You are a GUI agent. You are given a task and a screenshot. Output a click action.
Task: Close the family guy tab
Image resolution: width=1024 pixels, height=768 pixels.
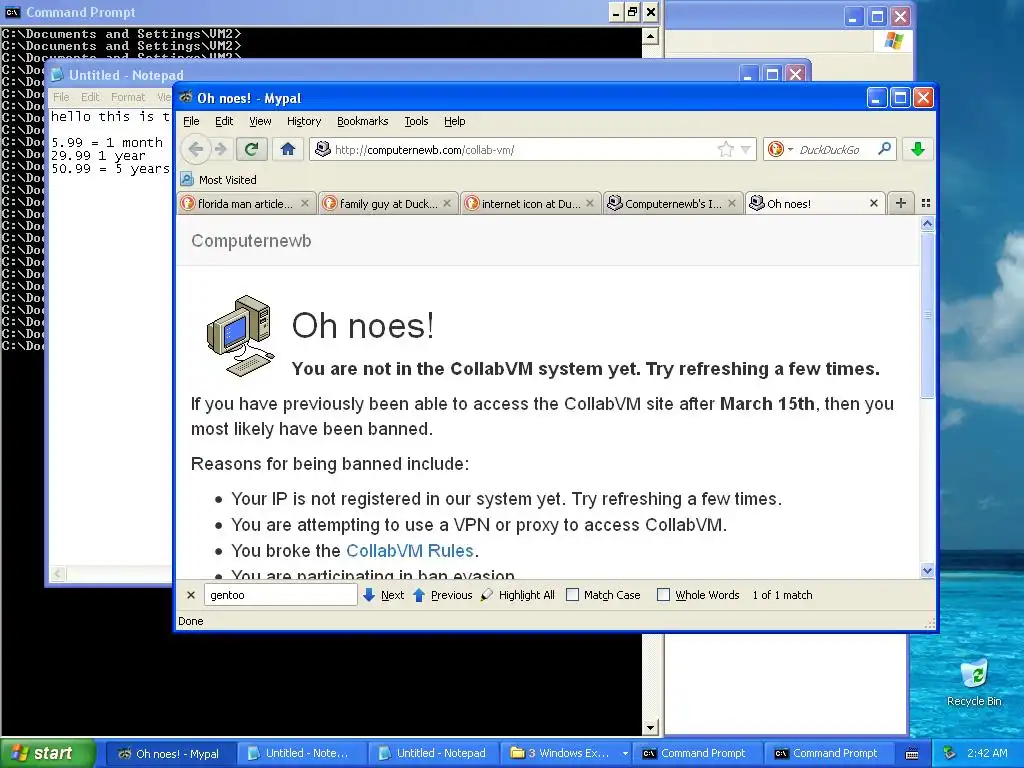447,203
